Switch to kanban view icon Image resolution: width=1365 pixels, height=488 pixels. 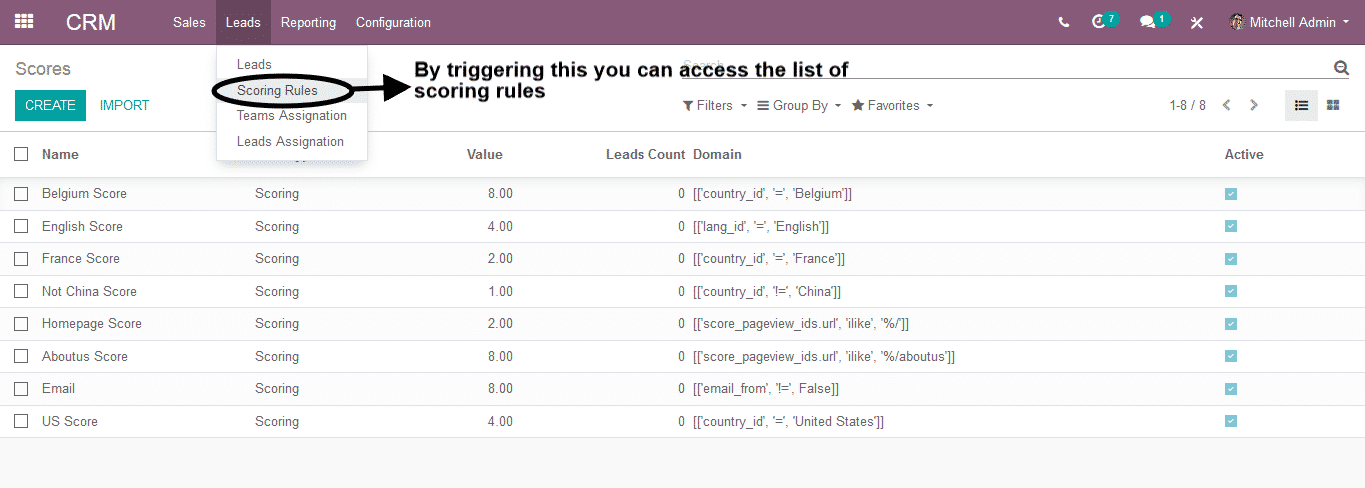click(x=1333, y=105)
